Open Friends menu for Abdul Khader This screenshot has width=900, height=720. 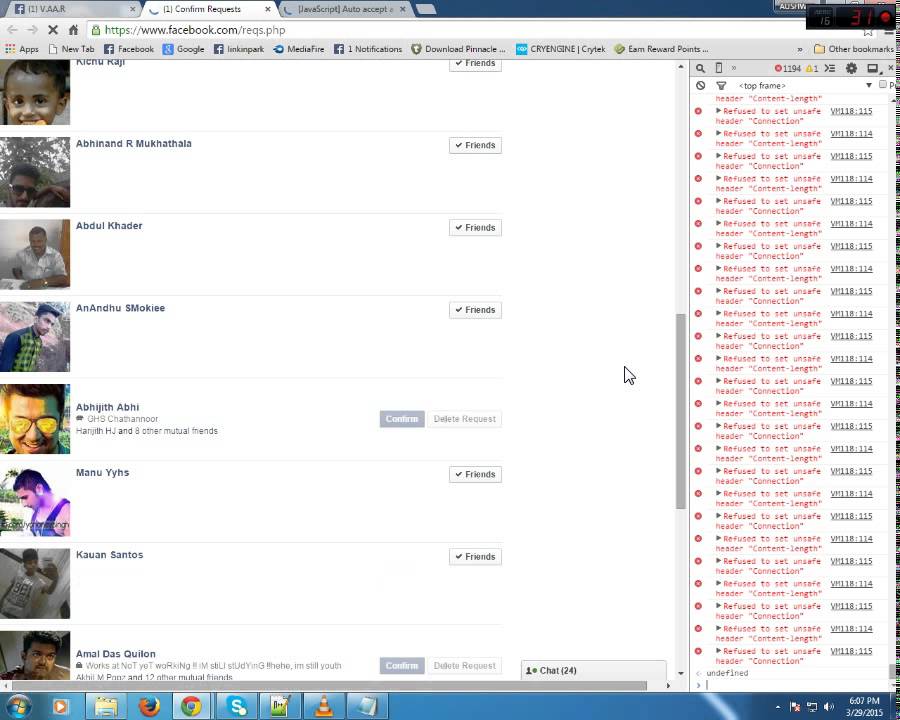(475, 227)
